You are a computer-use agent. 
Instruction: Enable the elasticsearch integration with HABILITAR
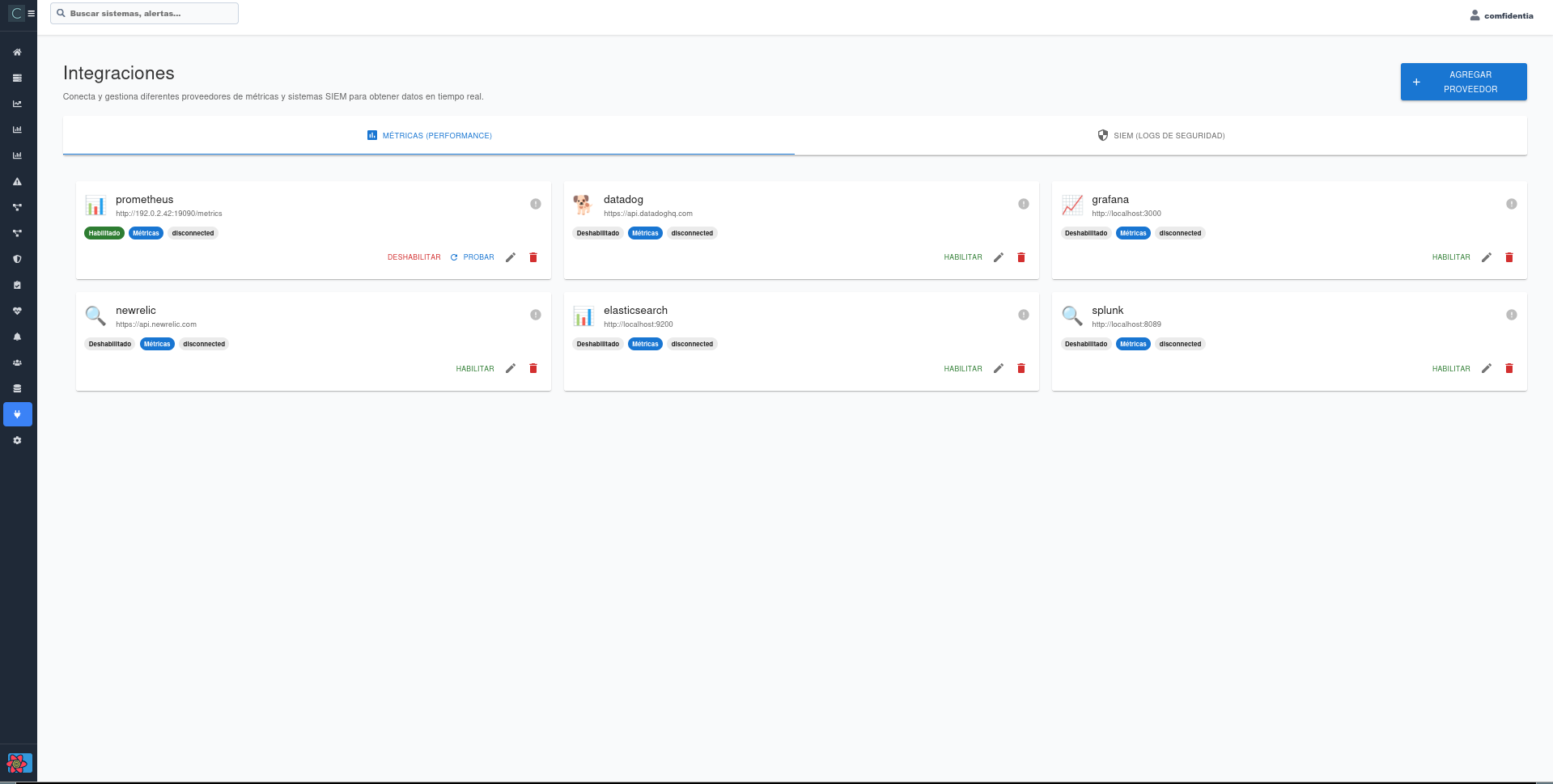(x=963, y=368)
